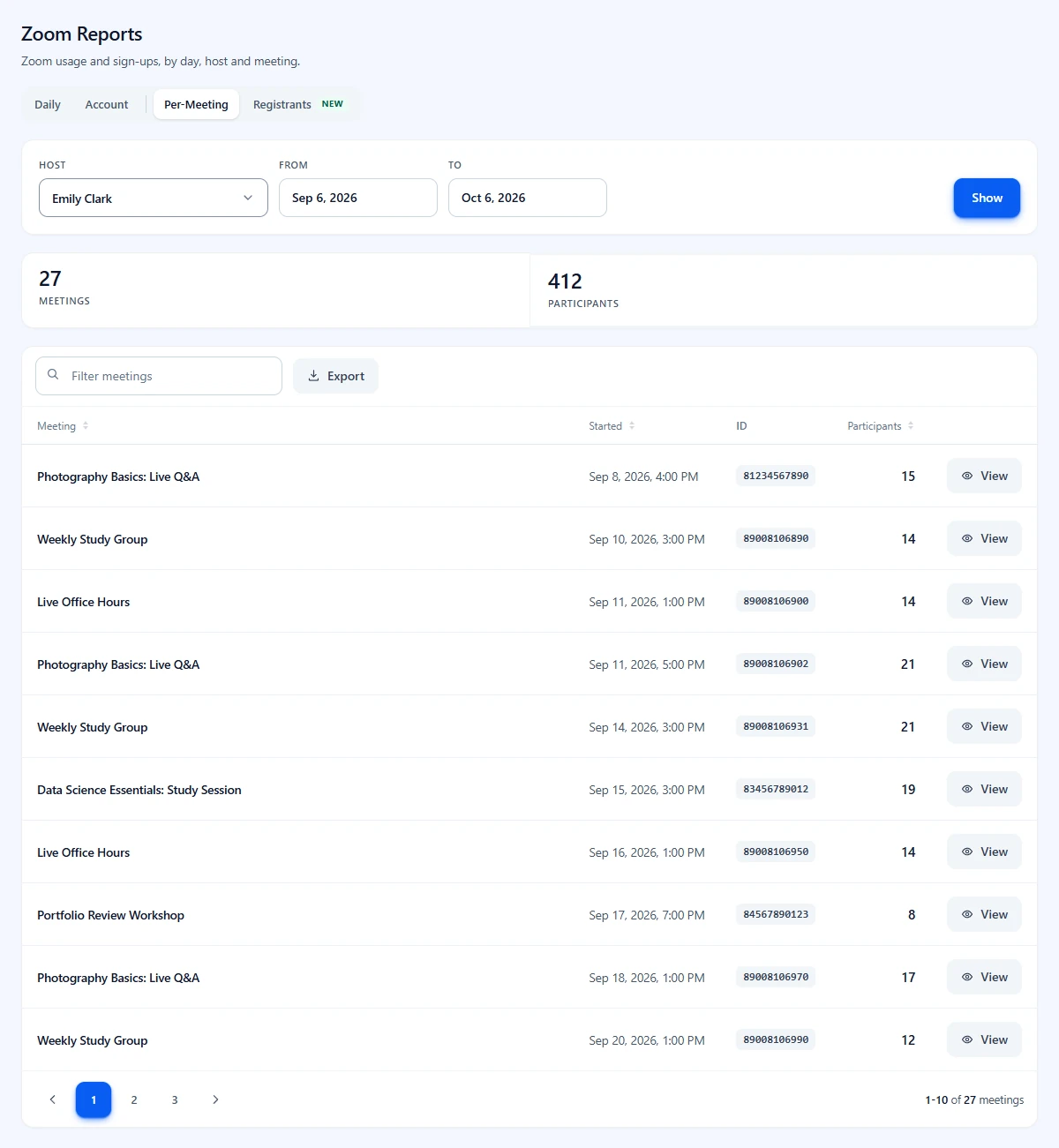Focus the Filter meetings search box
The width and height of the screenshot is (1059, 1148).
click(x=159, y=376)
